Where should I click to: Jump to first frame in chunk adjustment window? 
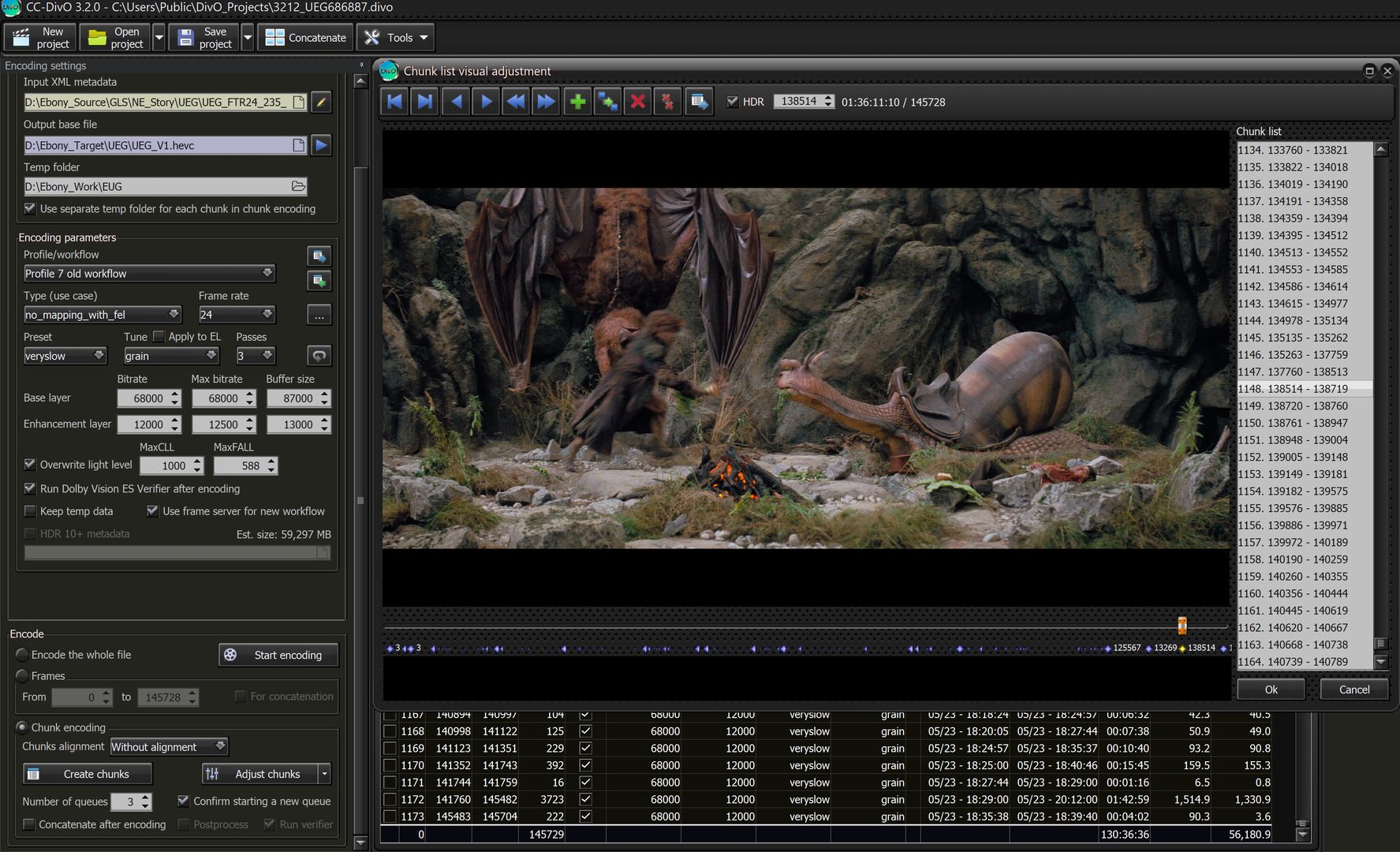click(x=394, y=101)
